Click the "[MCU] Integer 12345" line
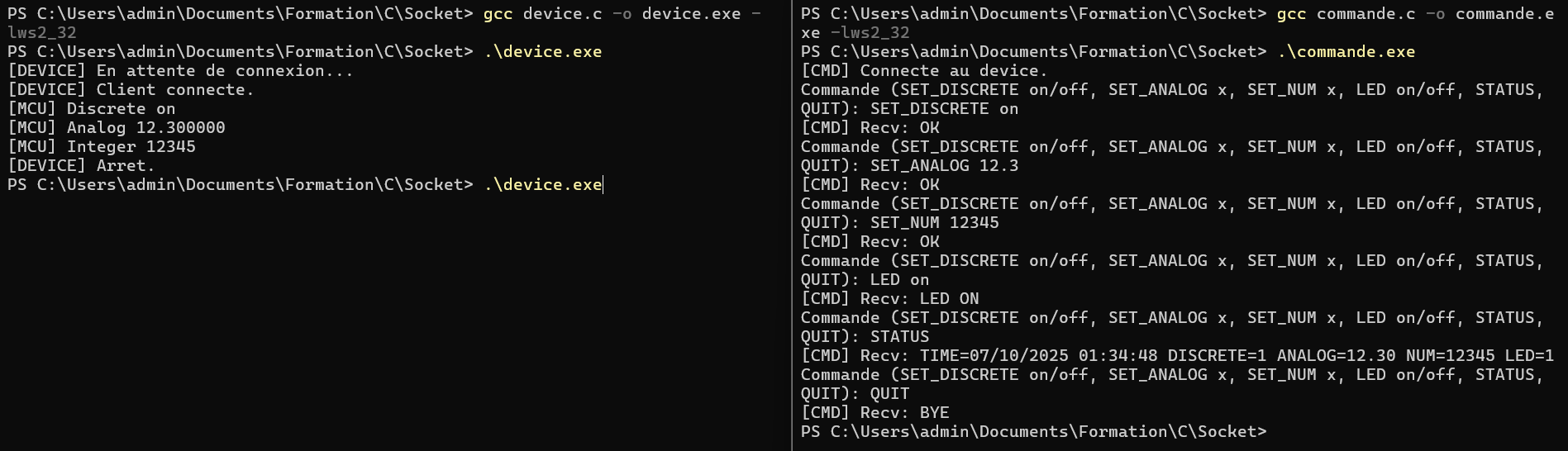 point(101,147)
